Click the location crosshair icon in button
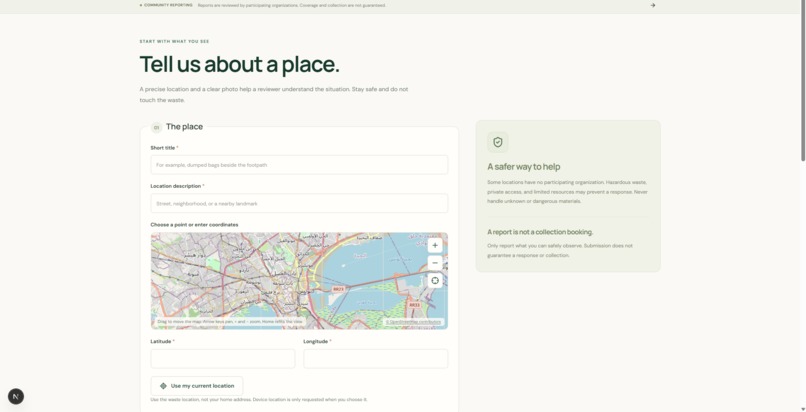The image size is (806, 412). (163, 386)
